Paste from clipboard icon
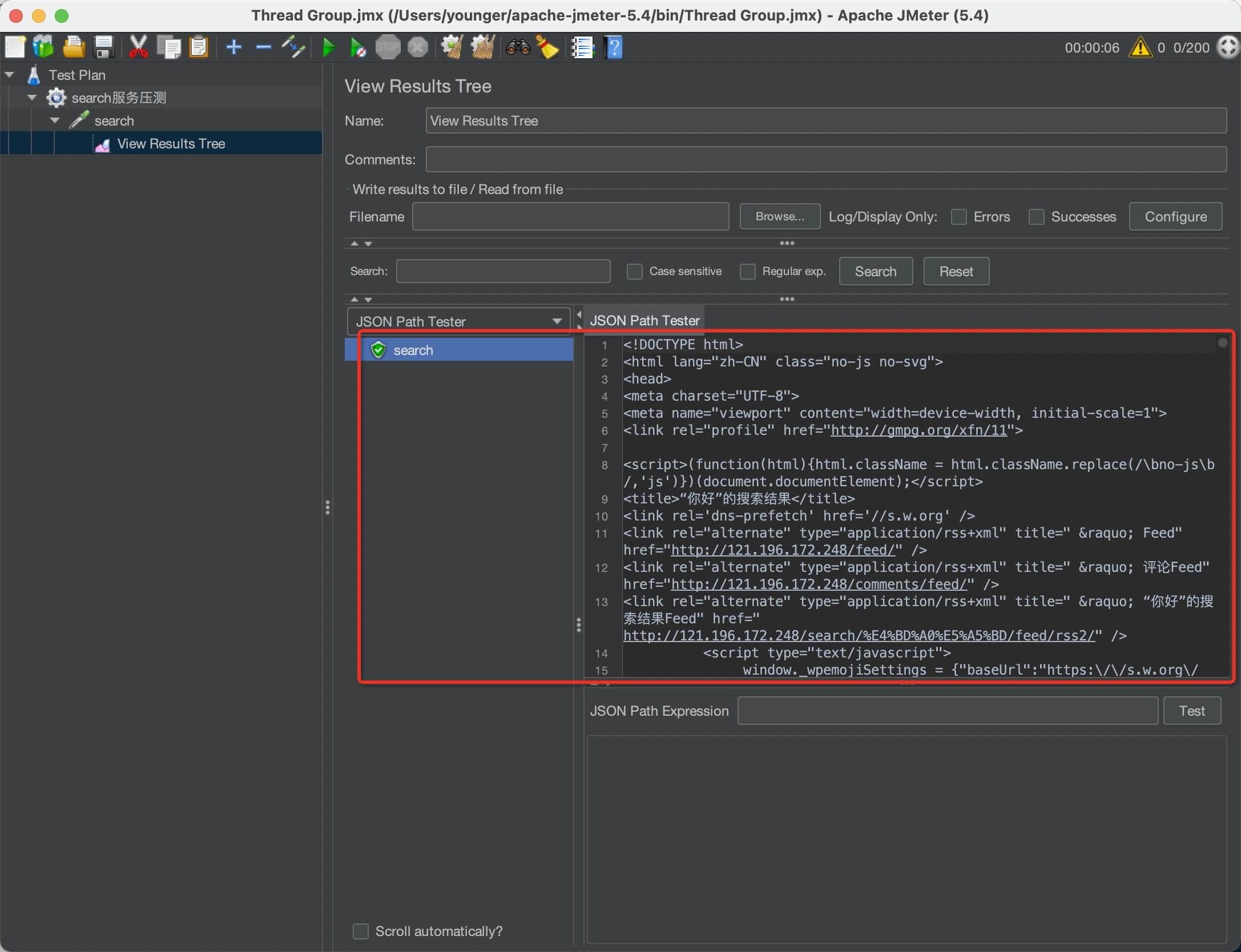 point(198,47)
